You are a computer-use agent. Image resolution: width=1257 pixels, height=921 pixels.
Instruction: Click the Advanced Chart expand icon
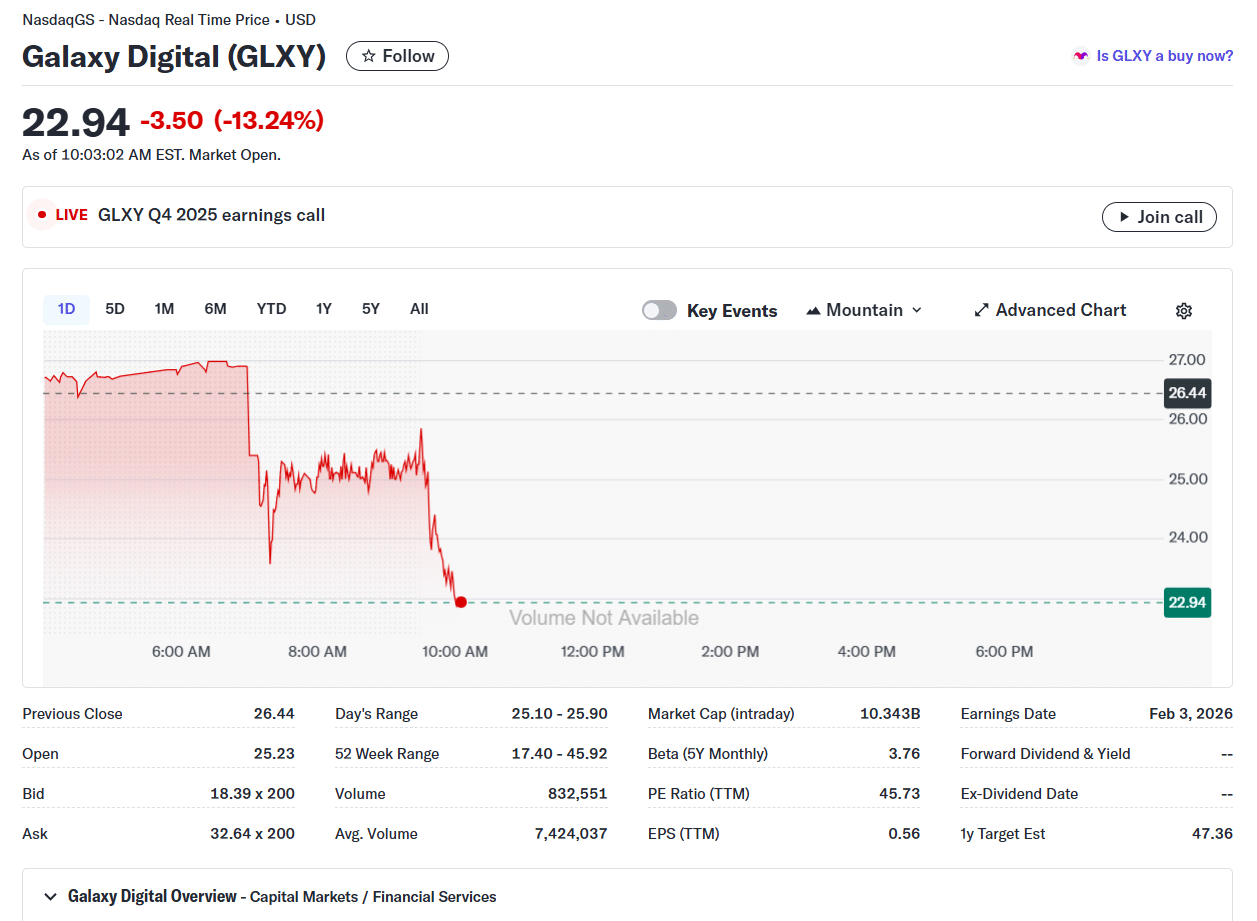981,311
